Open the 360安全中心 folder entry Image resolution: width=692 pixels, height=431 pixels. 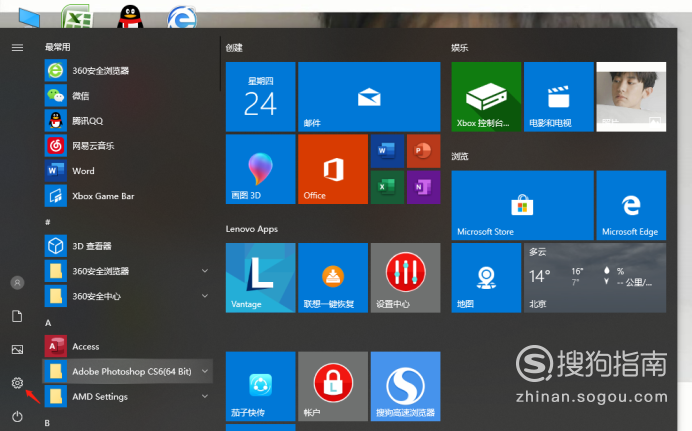coord(128,296)
